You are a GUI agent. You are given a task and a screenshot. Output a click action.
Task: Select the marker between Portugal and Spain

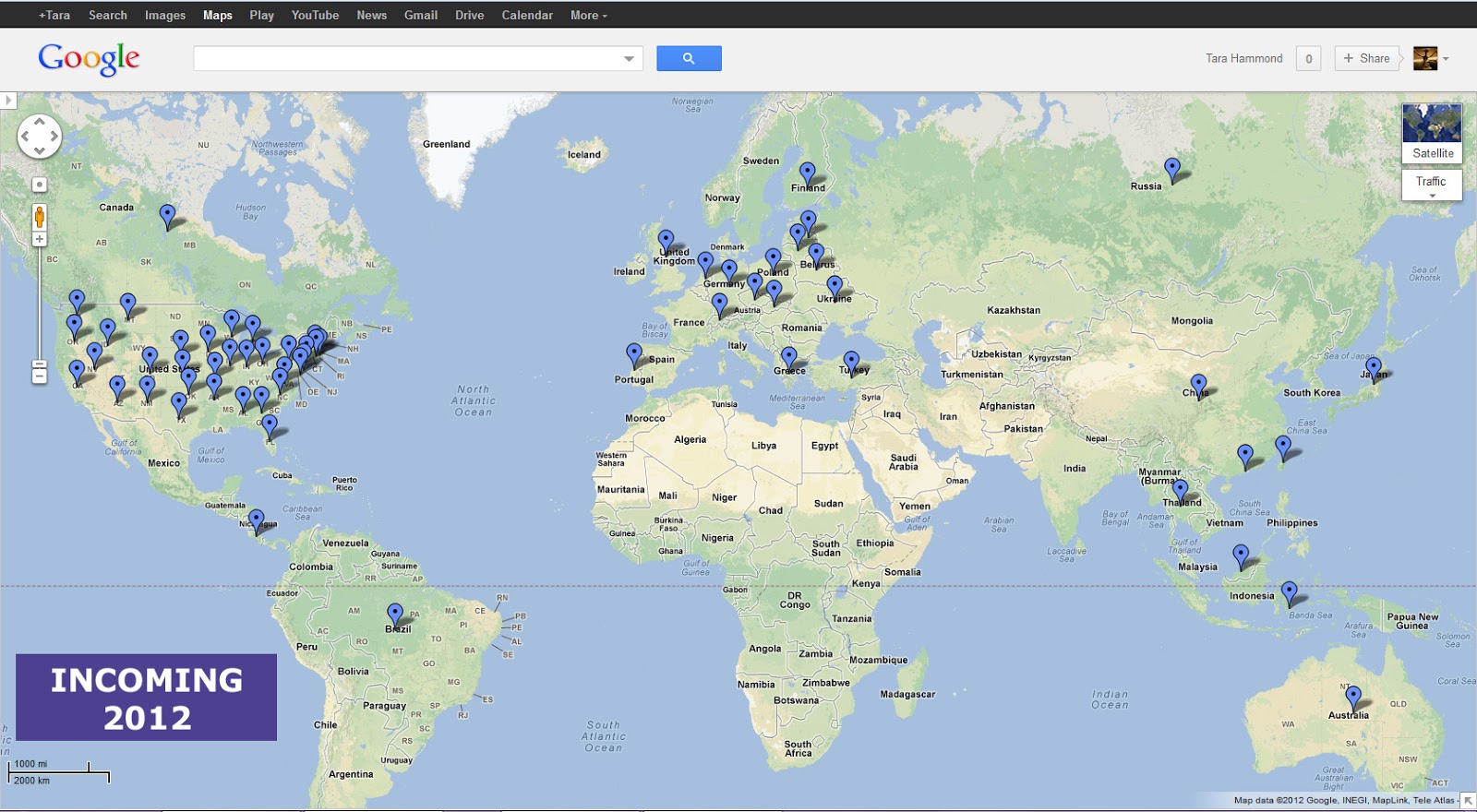pyautogui.click(x=634, y=356)
